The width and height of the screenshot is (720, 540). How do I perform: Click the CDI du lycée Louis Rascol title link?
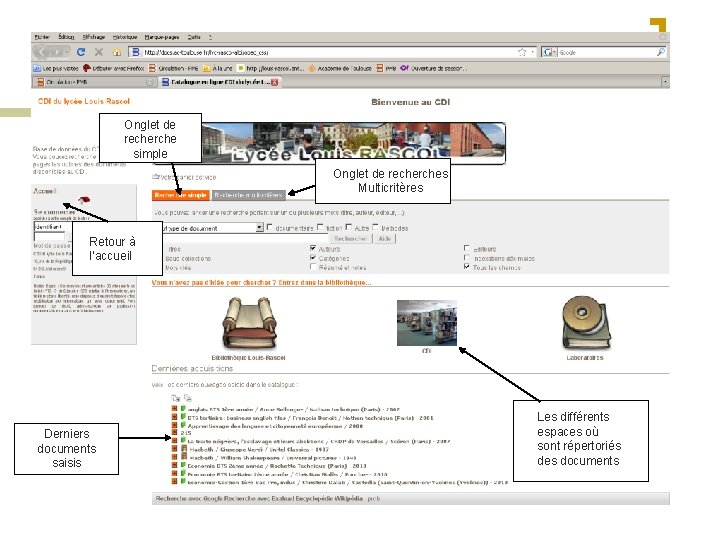(84, 101)
